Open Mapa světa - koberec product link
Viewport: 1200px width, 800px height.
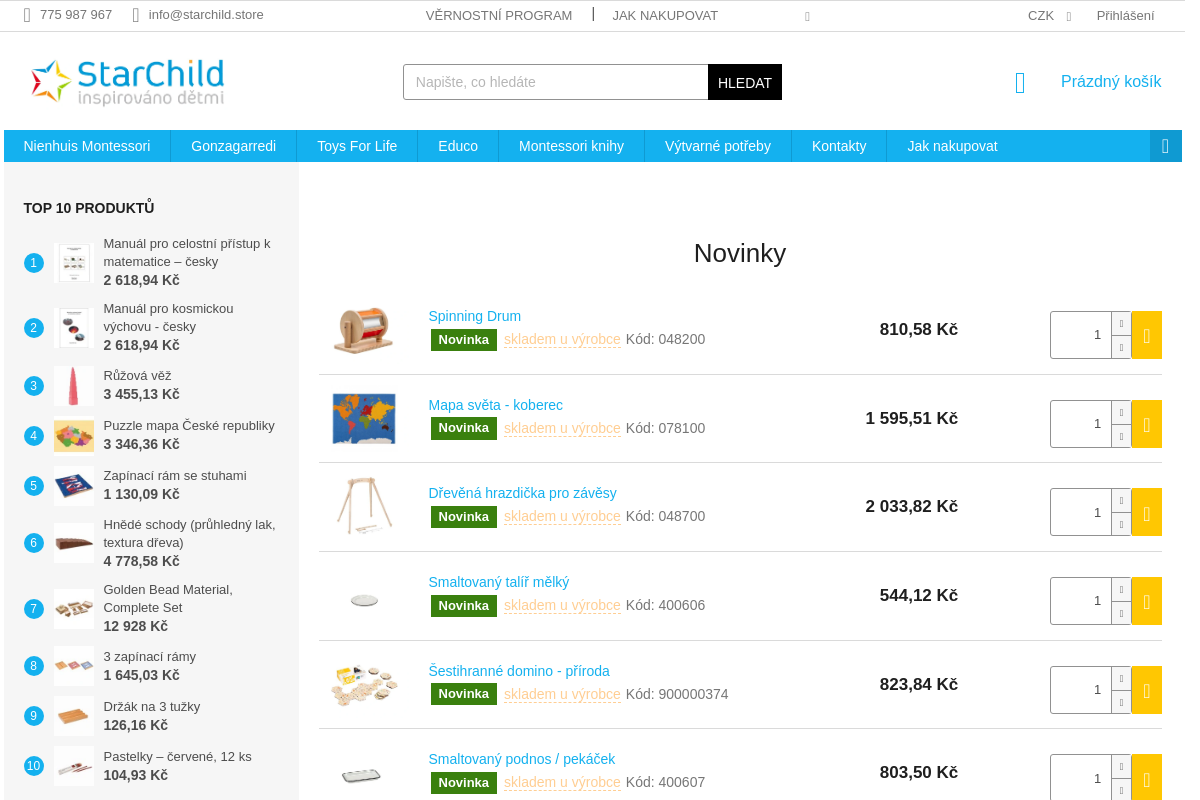pos(496,405)
